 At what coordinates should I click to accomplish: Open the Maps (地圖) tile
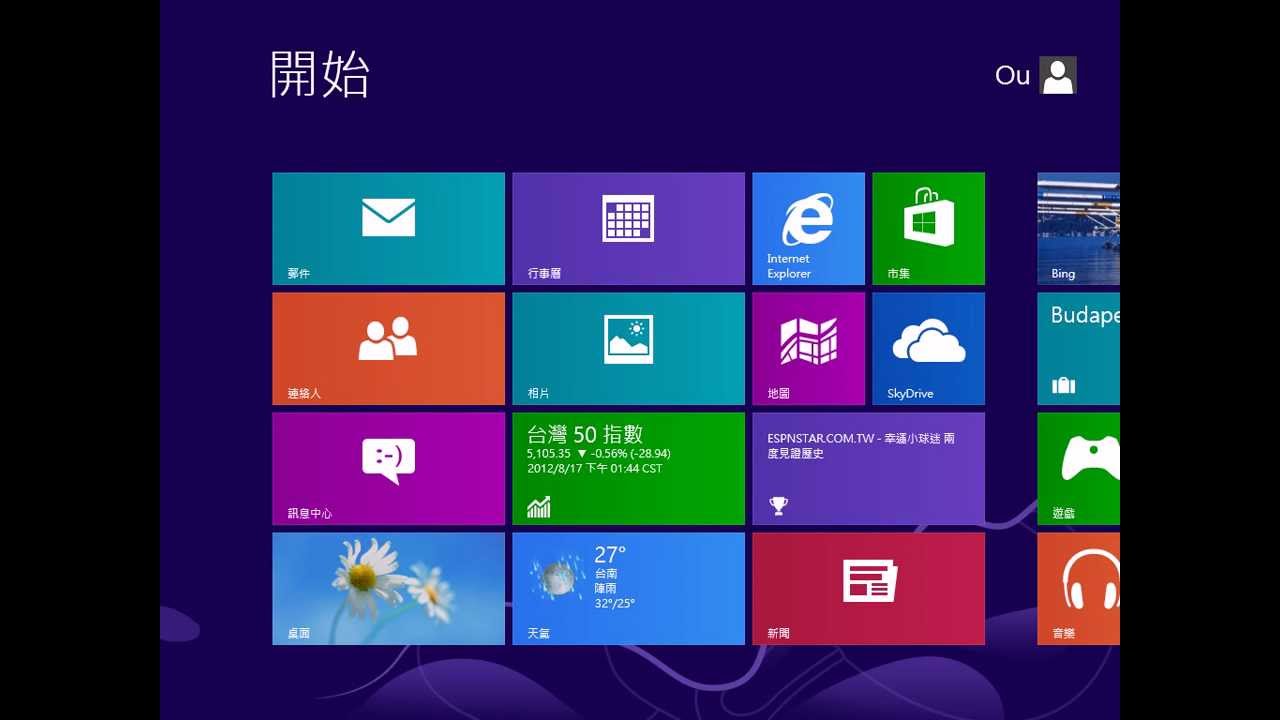[x=808, y=348]
